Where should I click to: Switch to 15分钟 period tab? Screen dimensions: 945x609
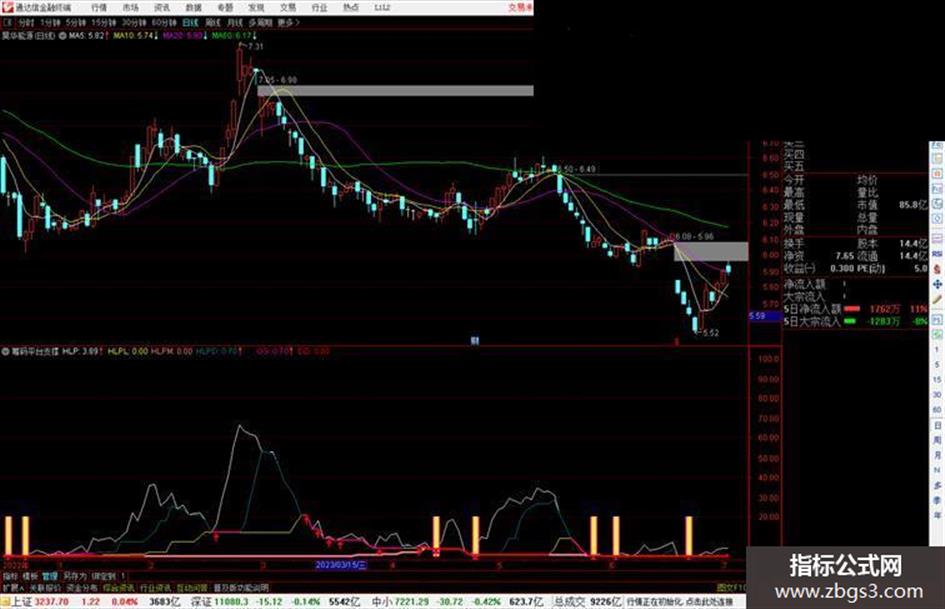click(x=104, y=22)
